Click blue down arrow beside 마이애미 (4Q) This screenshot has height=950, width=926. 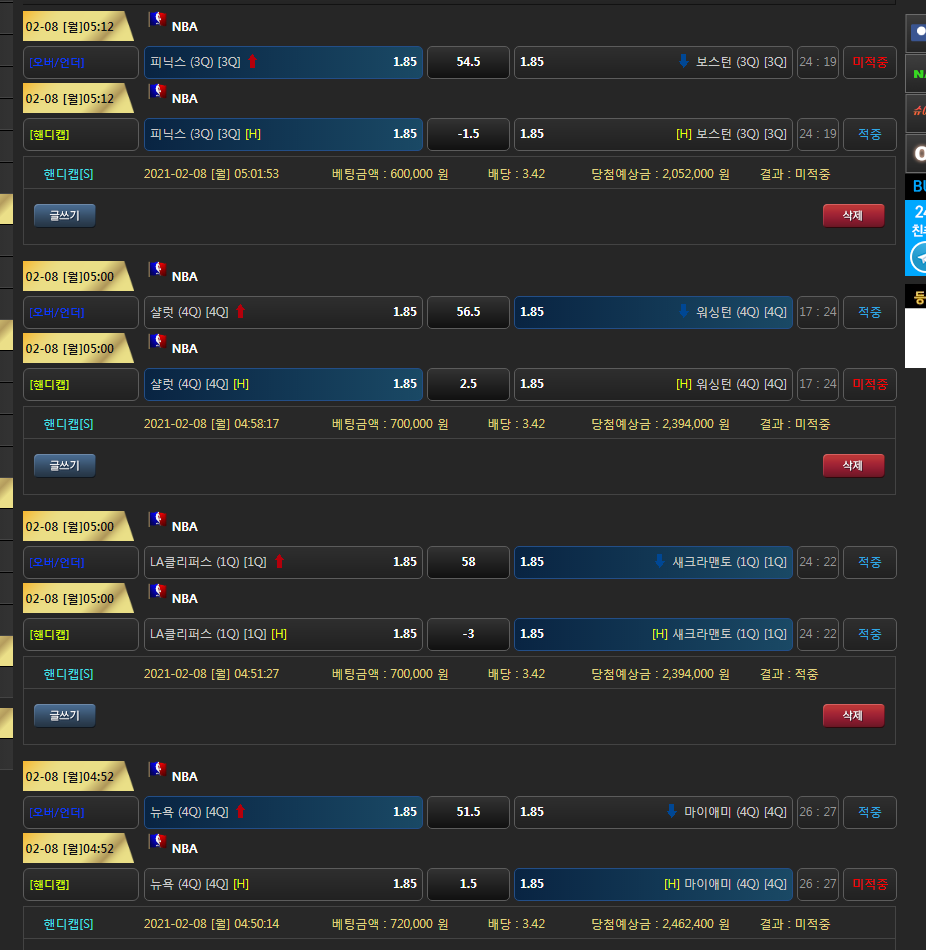pyautogui.click(x=672, y=812)
